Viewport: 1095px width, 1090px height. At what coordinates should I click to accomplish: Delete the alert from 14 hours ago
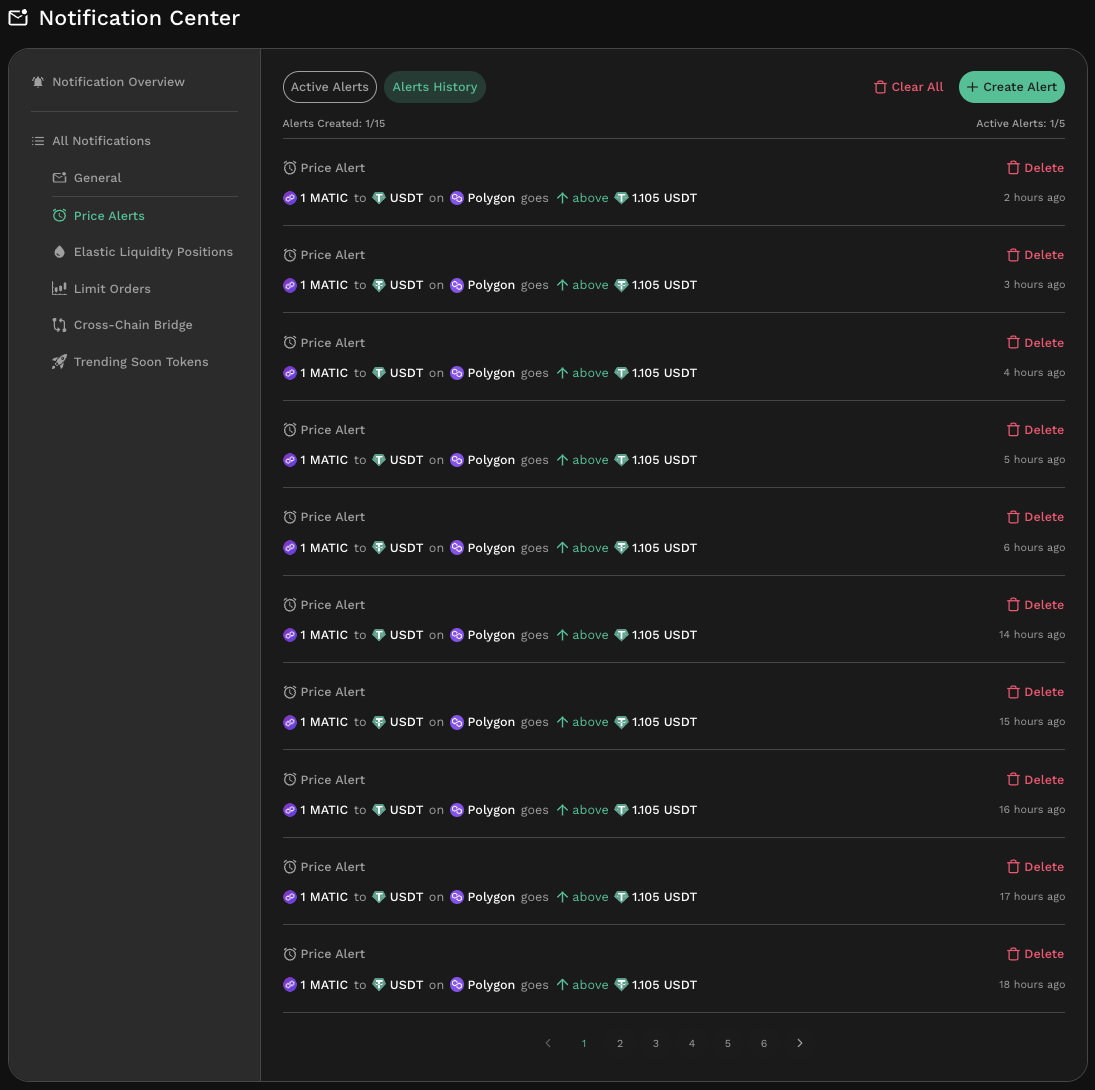coord(1035,605)
